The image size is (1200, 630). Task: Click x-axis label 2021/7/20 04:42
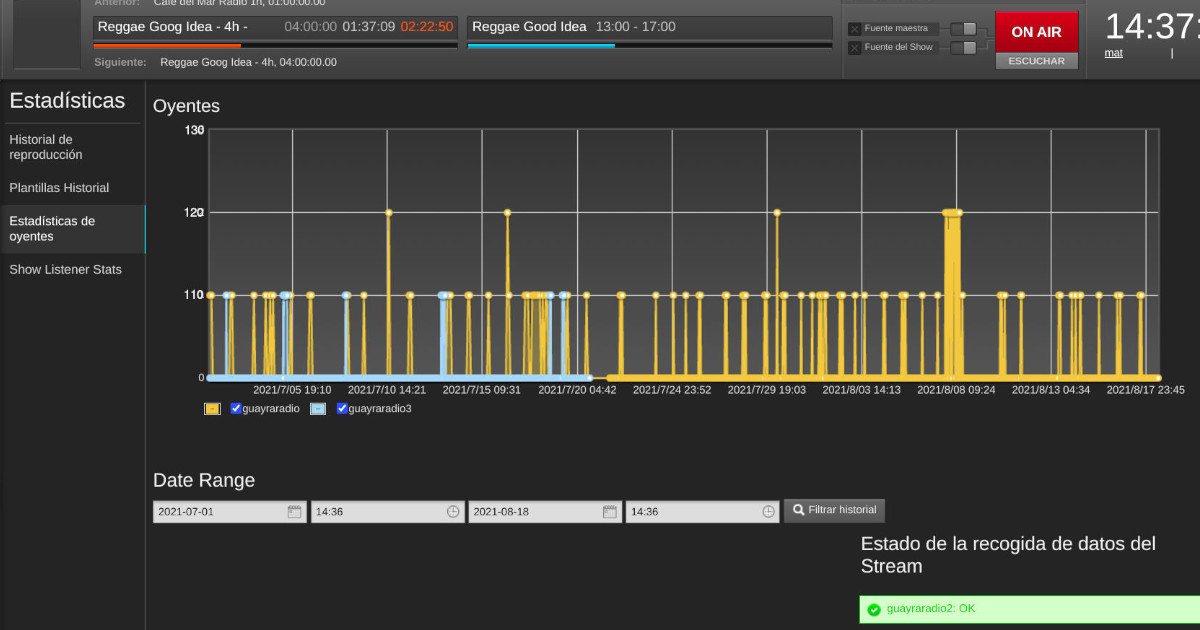pos(577,390)
